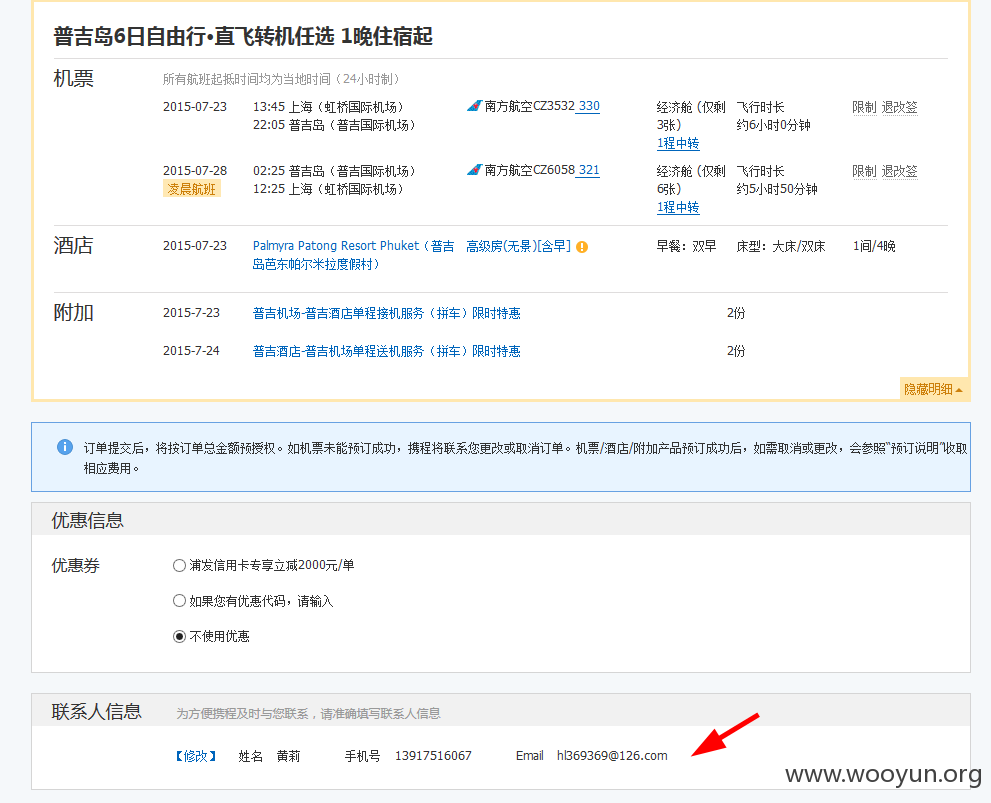Image resolution: width=991 pixels, height=803 pixels.
Task: Click return date 2015-07-28
Action: pos(195,171)
